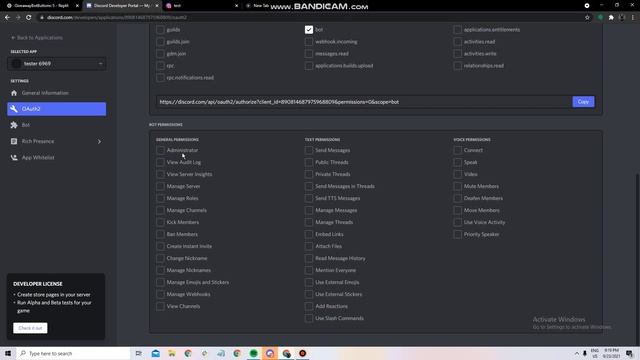Check the Send Messages permission
The width and height of the screenshot is (640, 360).
click(309, 150)
